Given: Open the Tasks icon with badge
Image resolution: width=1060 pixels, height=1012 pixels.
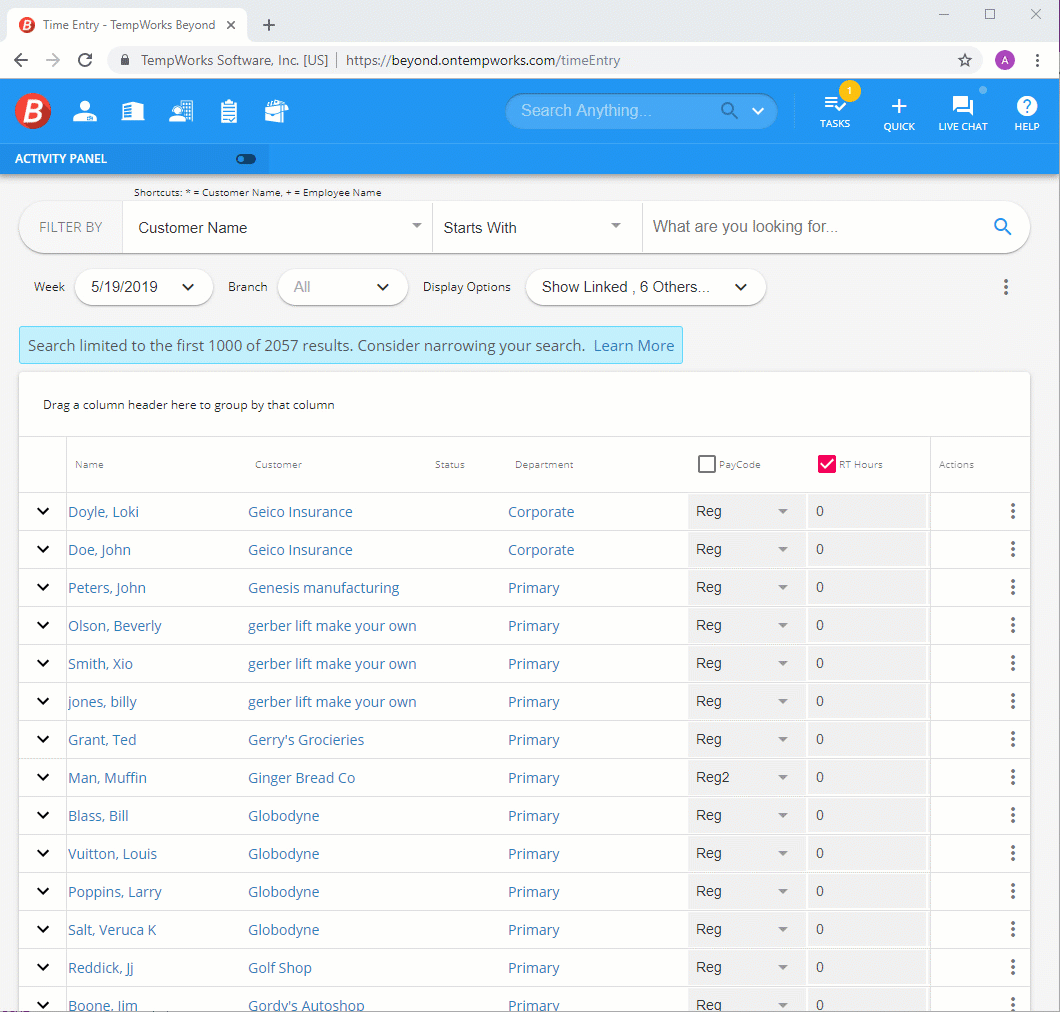Looking at the screenshot, I should pos(835,112).
